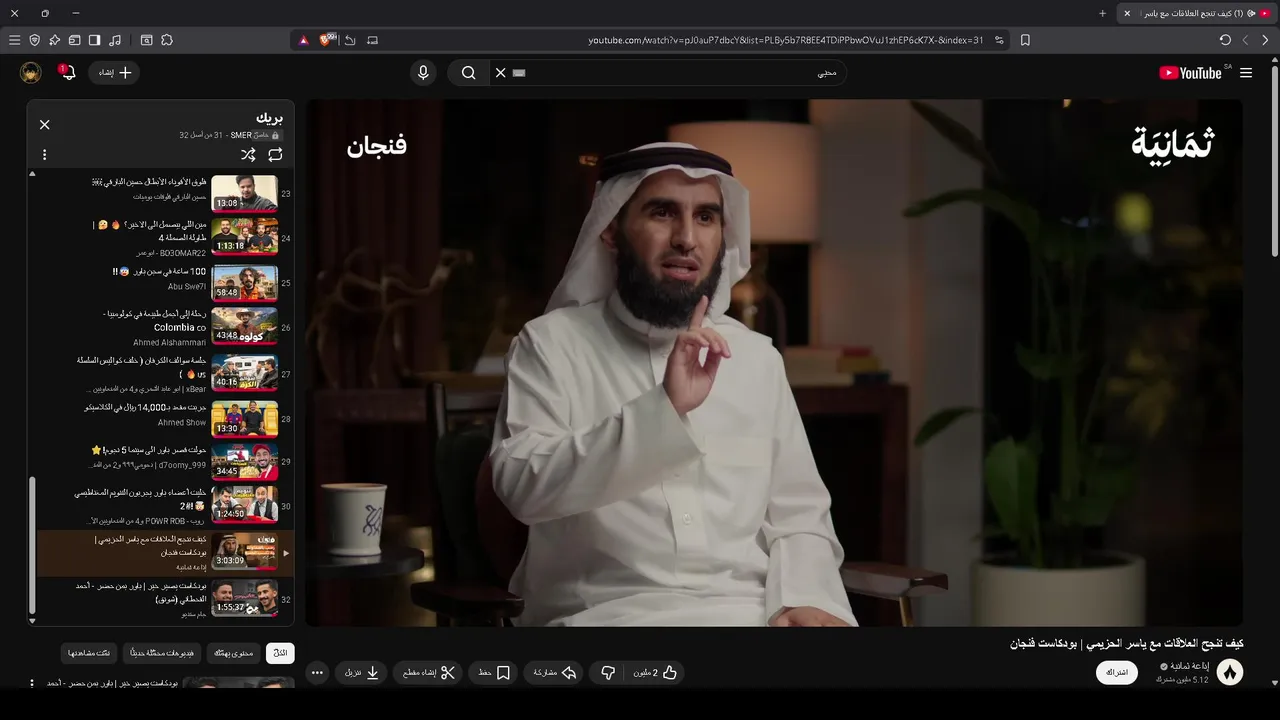Play playlist video 24 thumbnail (1:13:18)
The width and height of the screenshot is (1280, 720).
pyautogui.click(x=244, y=237)
